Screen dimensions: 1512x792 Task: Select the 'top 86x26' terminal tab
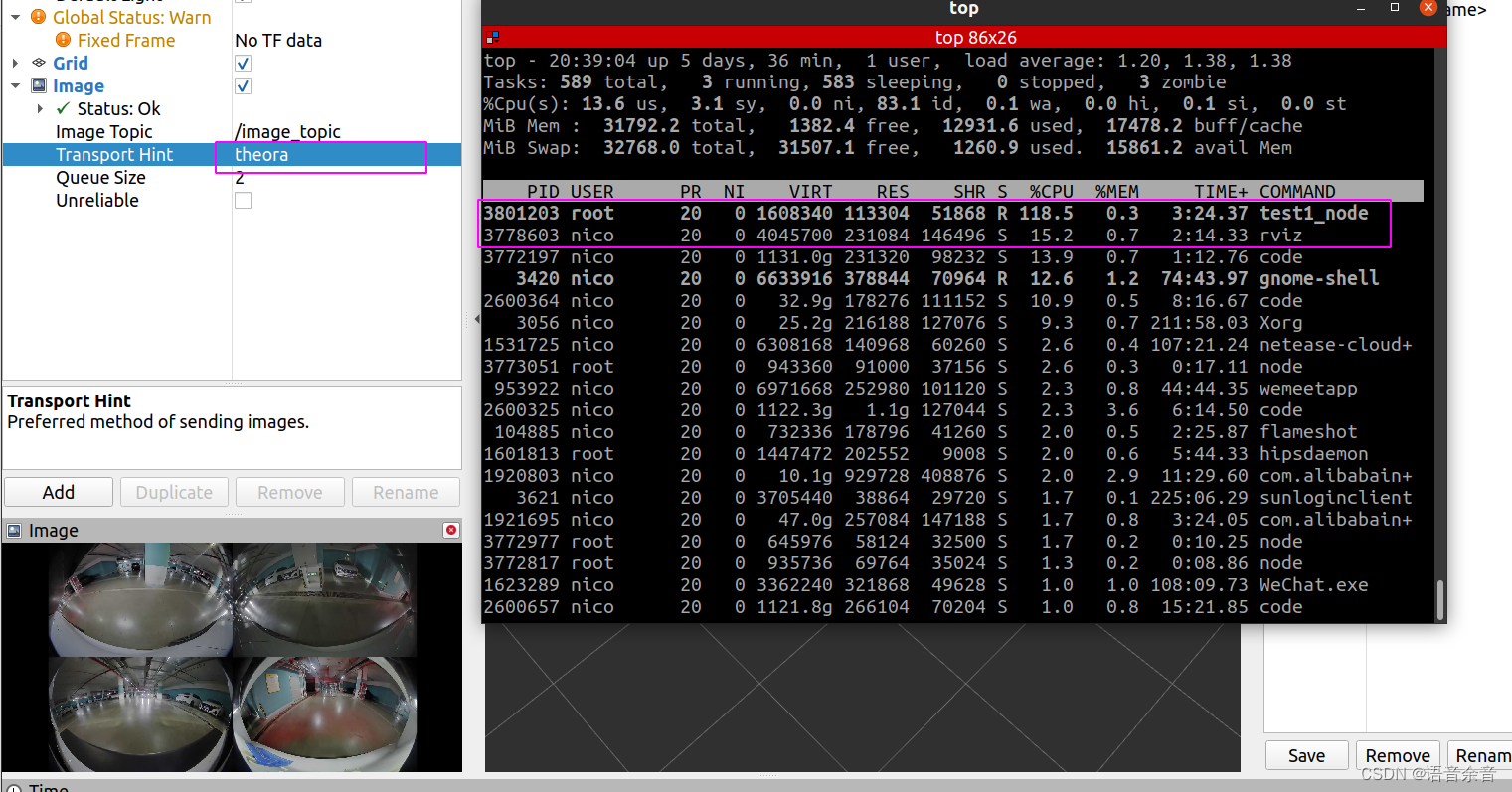[964, 38]
